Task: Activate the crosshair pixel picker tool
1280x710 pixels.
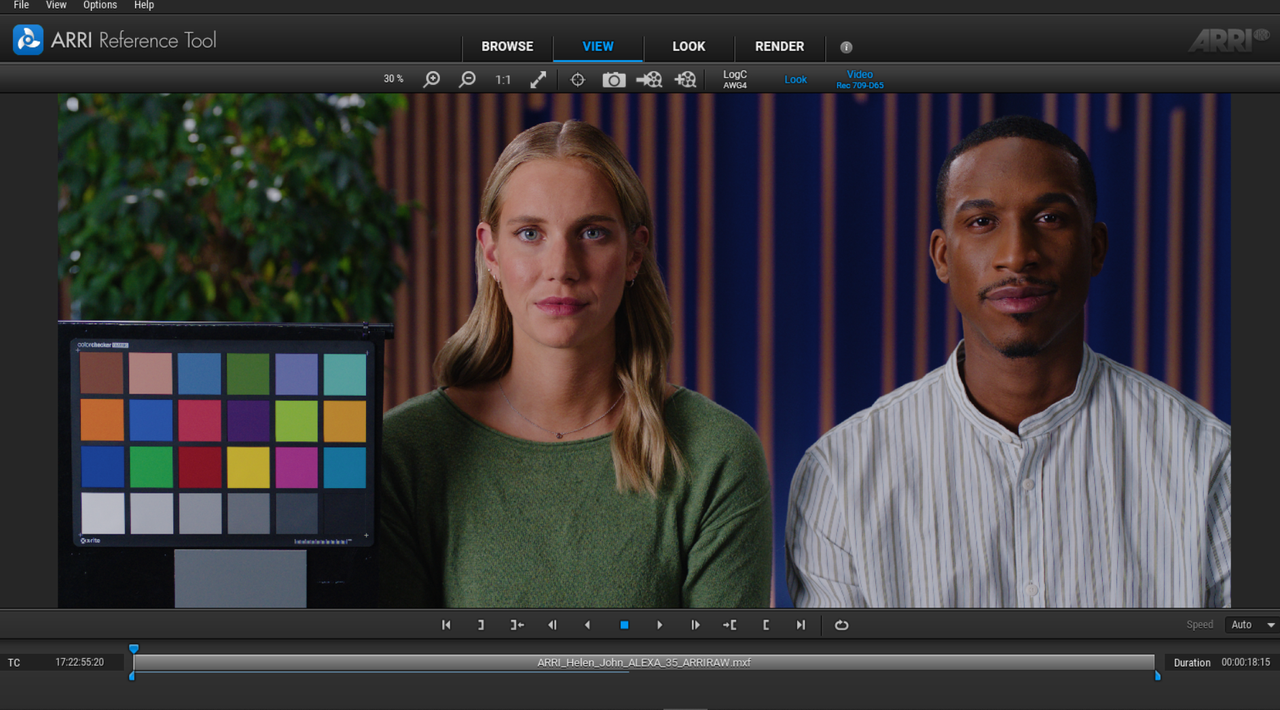Action: pos(577,79)
